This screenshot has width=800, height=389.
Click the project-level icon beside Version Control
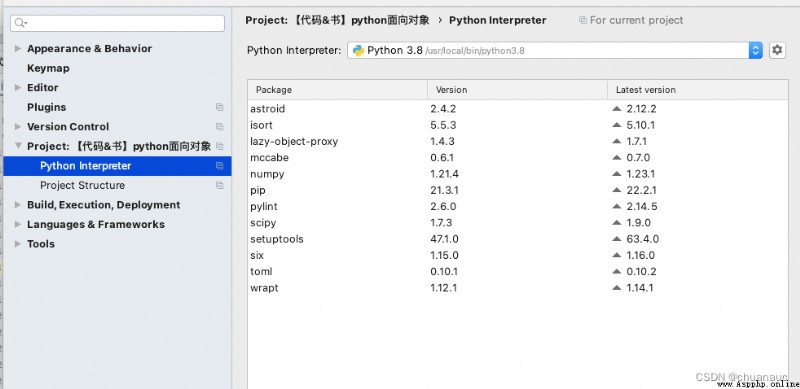[219, 127]
